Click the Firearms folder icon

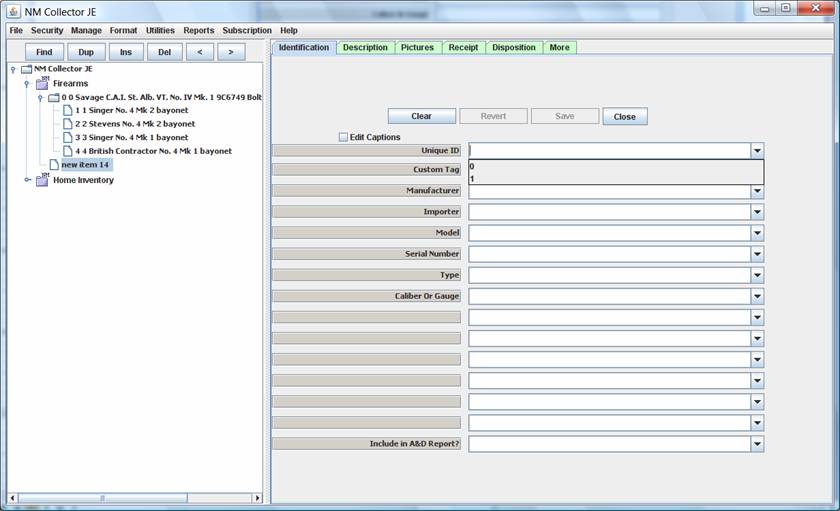pos(42,84)
